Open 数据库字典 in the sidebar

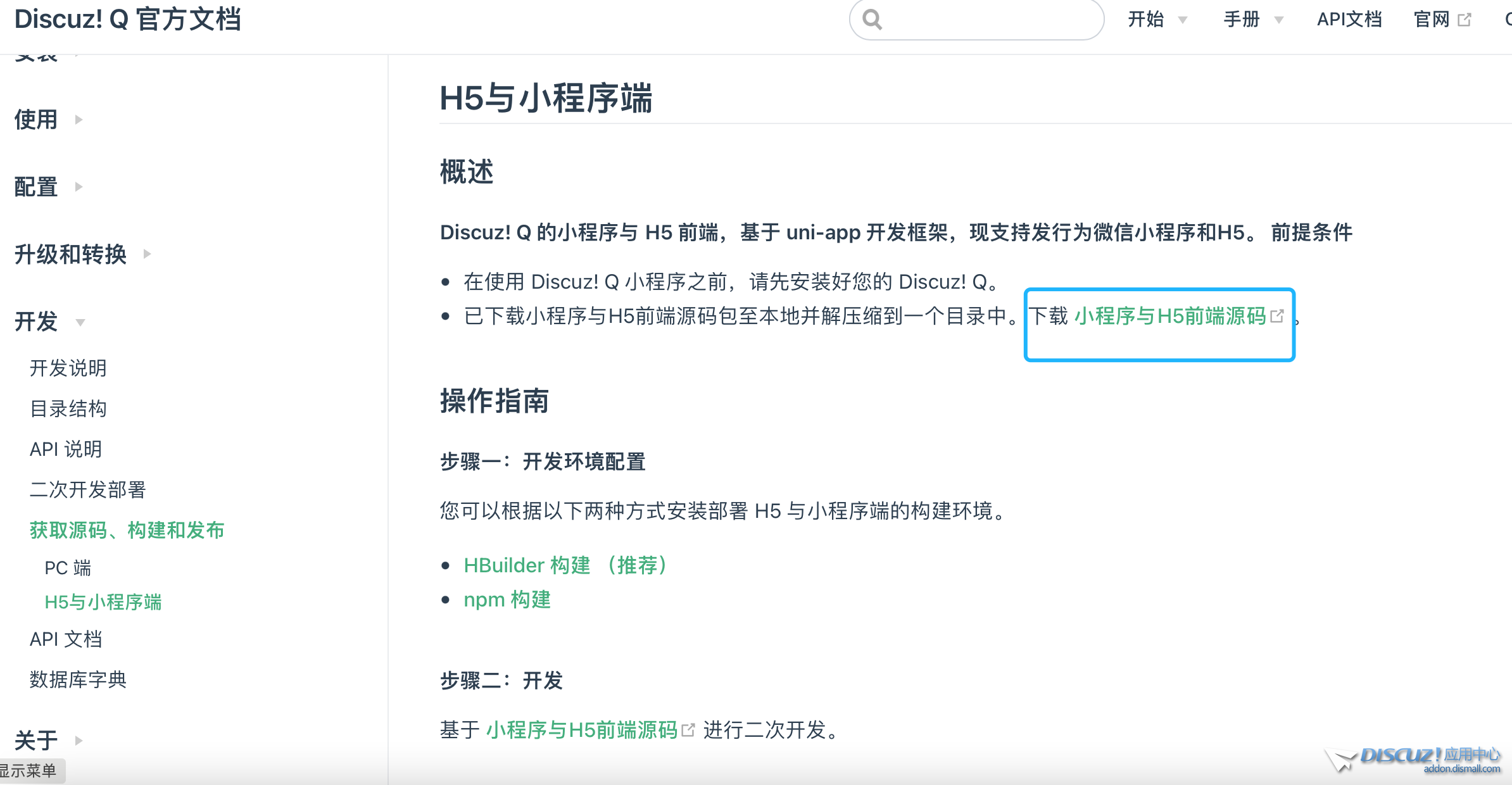78,679
